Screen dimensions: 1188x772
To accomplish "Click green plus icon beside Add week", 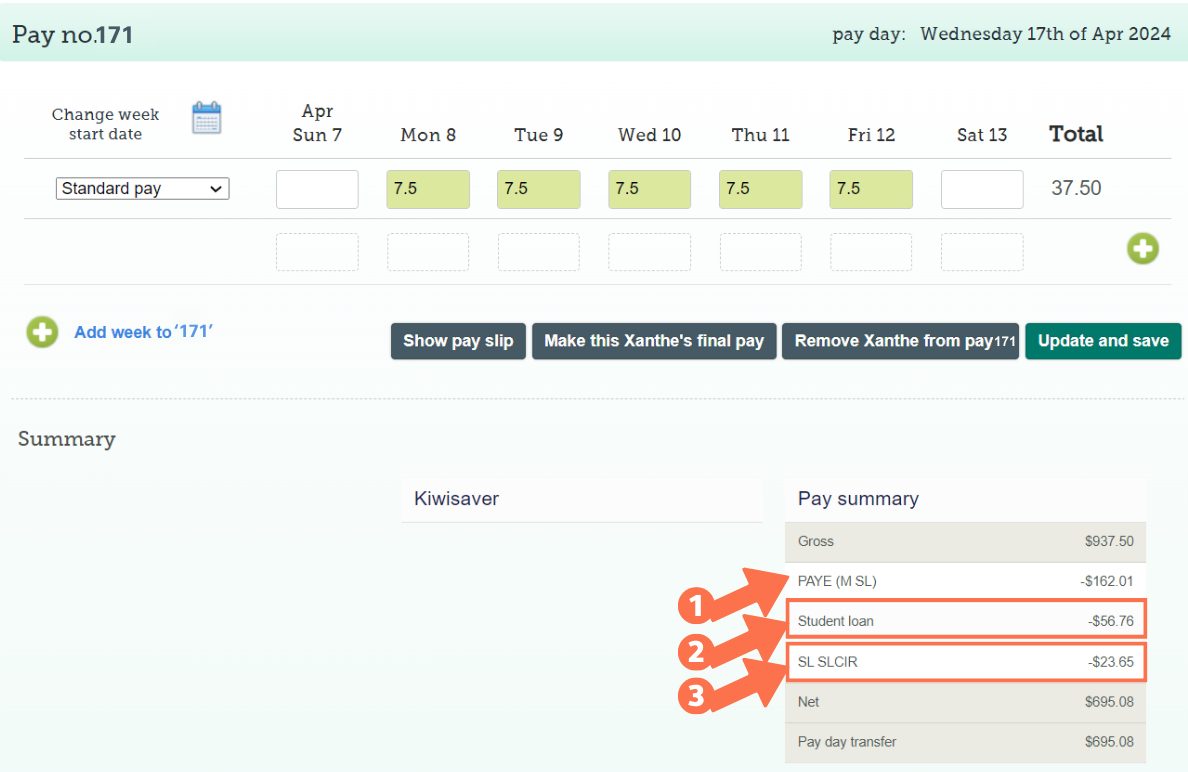I will pyautogui.click(x=42, y=332).
